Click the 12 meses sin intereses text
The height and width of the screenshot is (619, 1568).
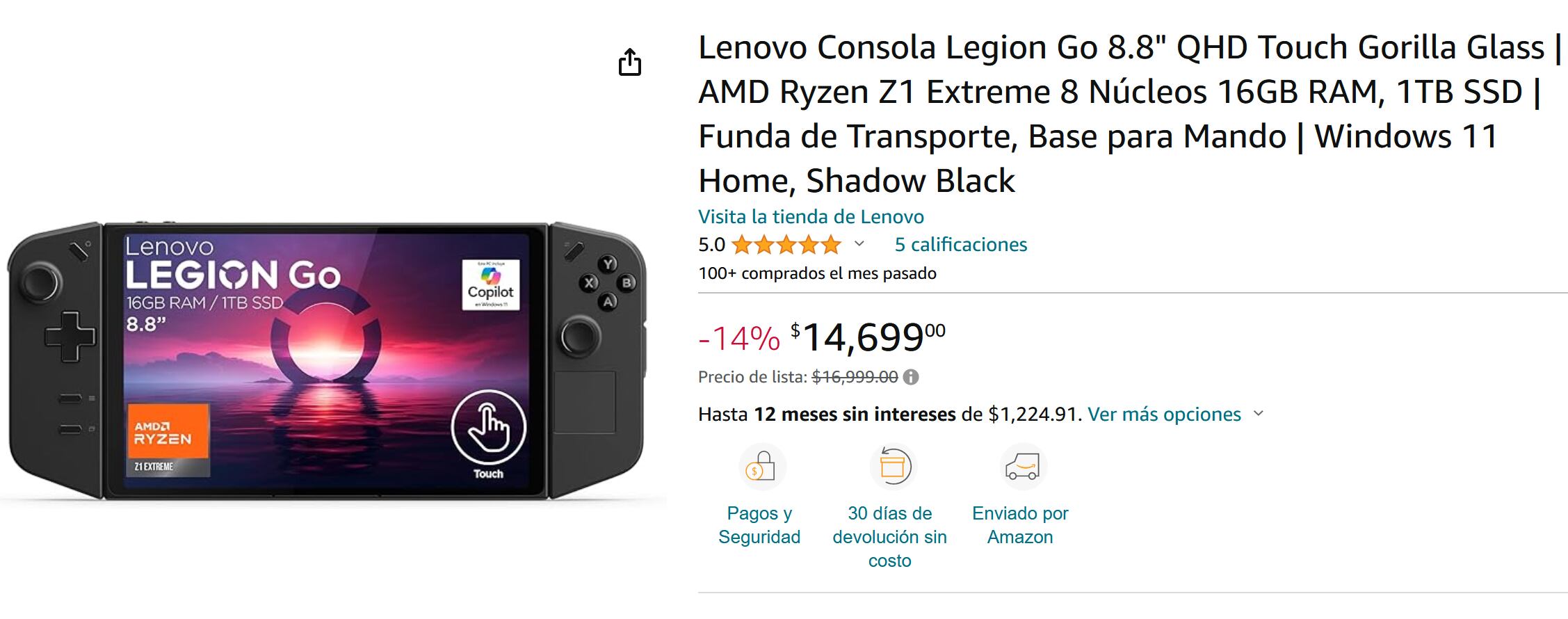point(855,415)
